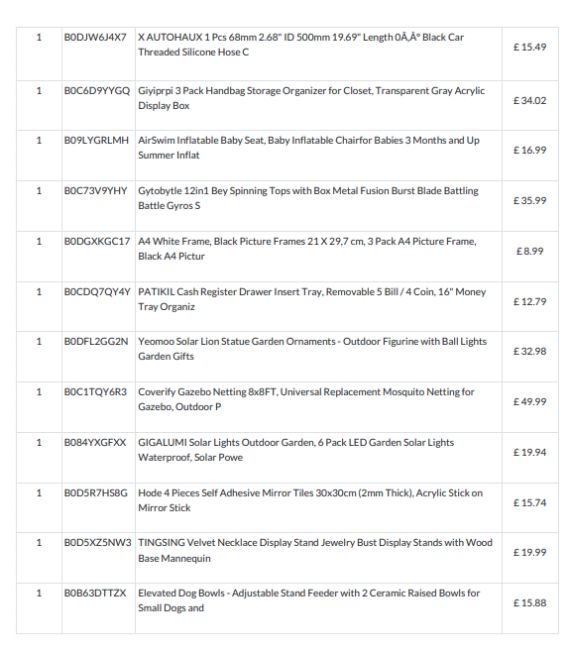This screenshot has height=650, width=572.
Task: Click ASIN code B084YXGFXX
Action: tap(95, 443)
